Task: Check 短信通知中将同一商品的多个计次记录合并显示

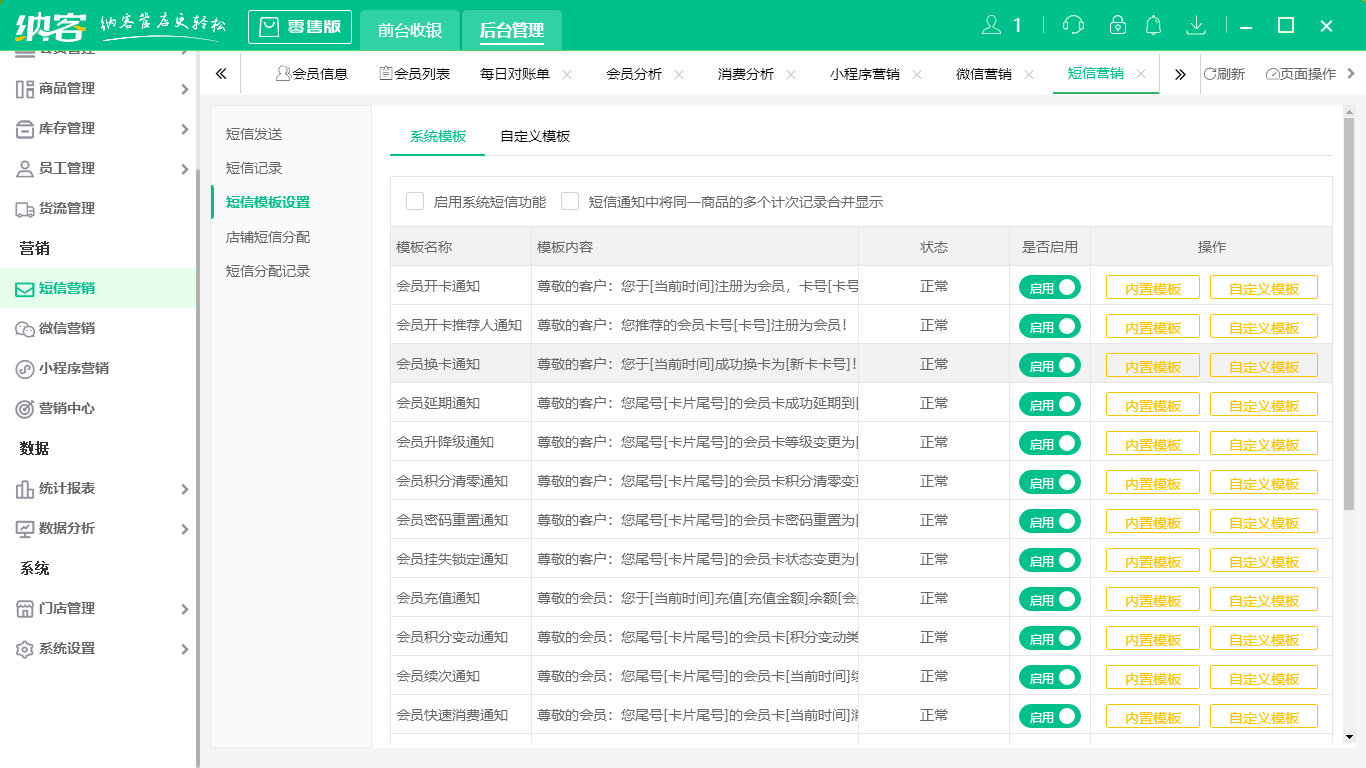Action: 570,200
